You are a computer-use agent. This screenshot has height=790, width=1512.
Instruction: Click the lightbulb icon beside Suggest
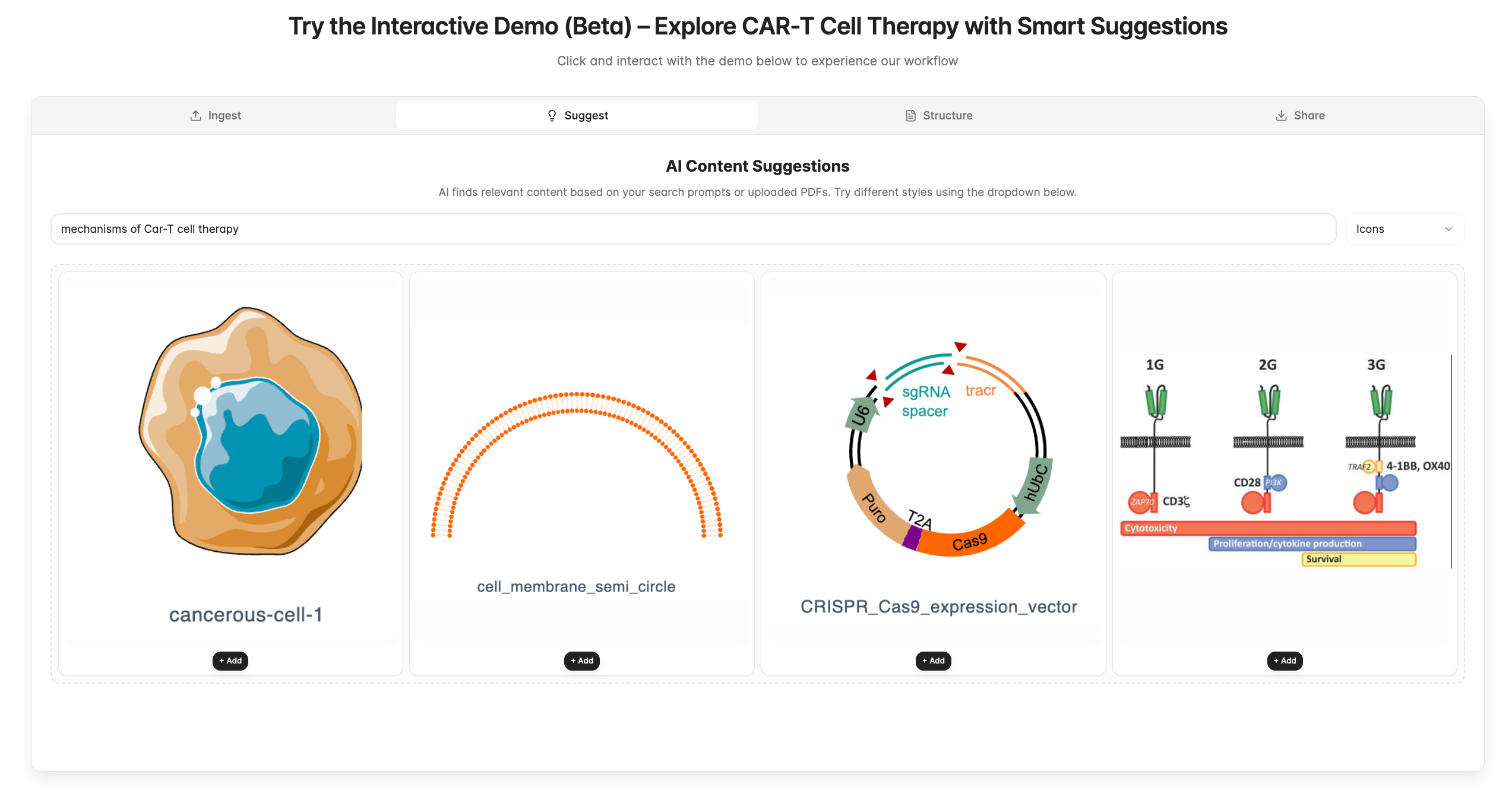pos(552,115)
